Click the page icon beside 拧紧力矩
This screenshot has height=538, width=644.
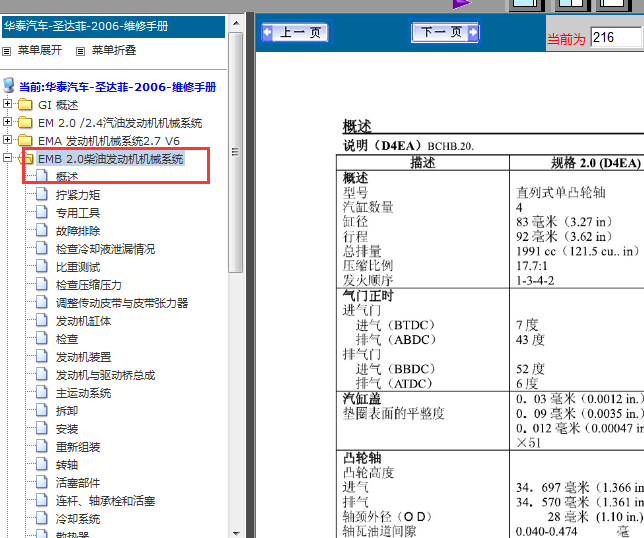coord(41,194)
